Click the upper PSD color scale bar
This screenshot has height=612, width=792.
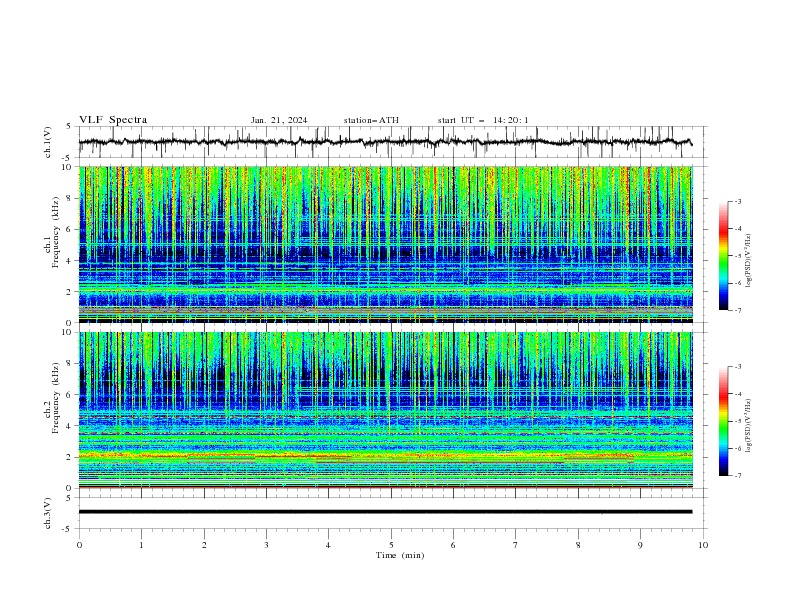(x=724, y=256)
